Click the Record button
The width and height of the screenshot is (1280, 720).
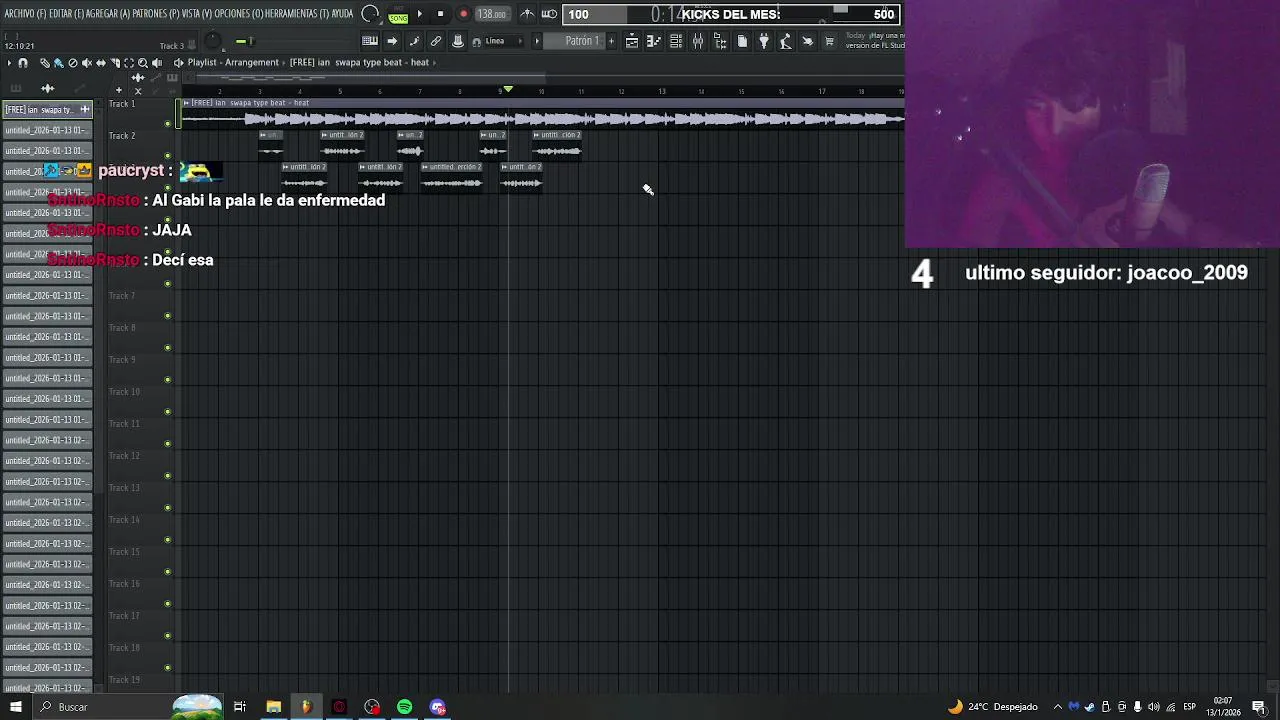tap(463, 14)
